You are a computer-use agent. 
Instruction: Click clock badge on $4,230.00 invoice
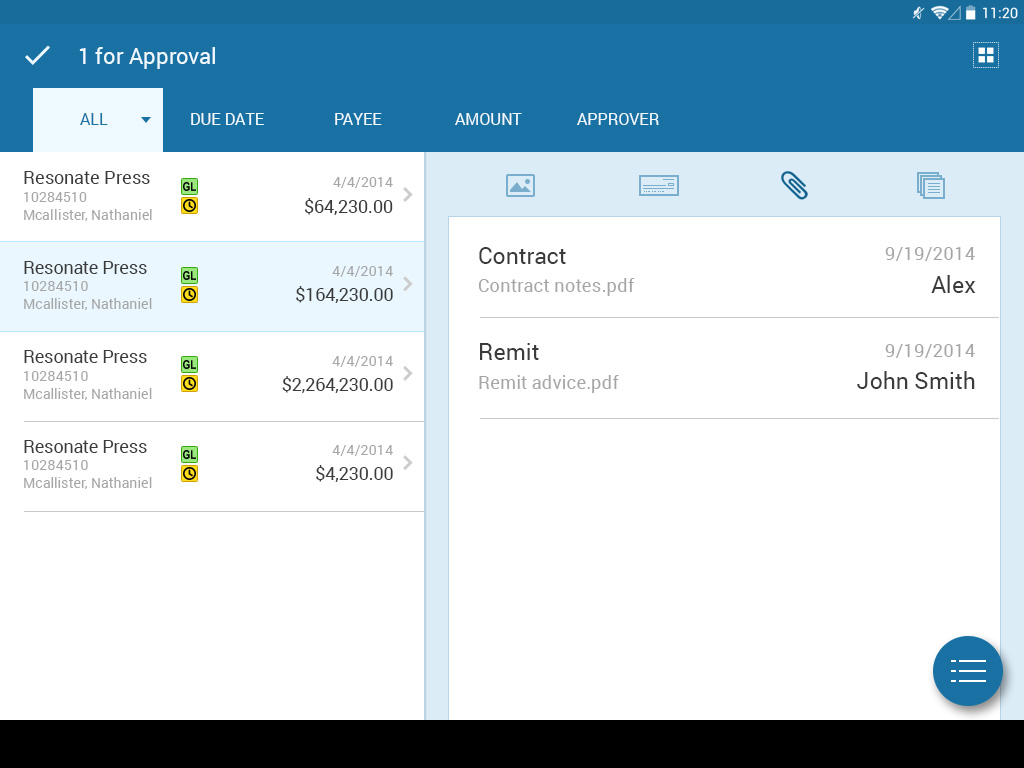tap(189, 474)
